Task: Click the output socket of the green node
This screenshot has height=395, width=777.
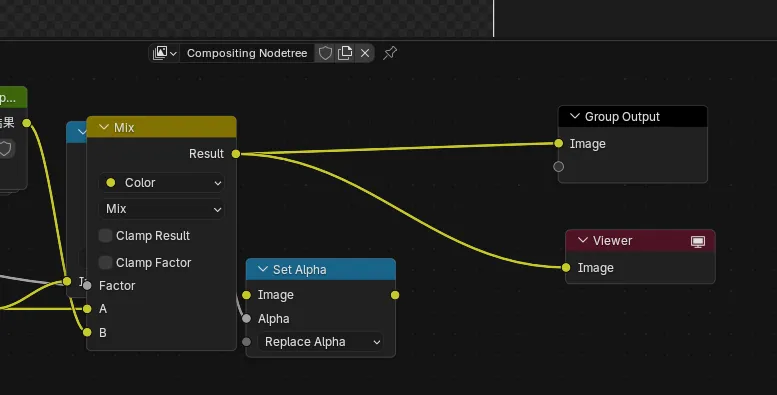Action: pyautogui.click(x=27, y=123)
